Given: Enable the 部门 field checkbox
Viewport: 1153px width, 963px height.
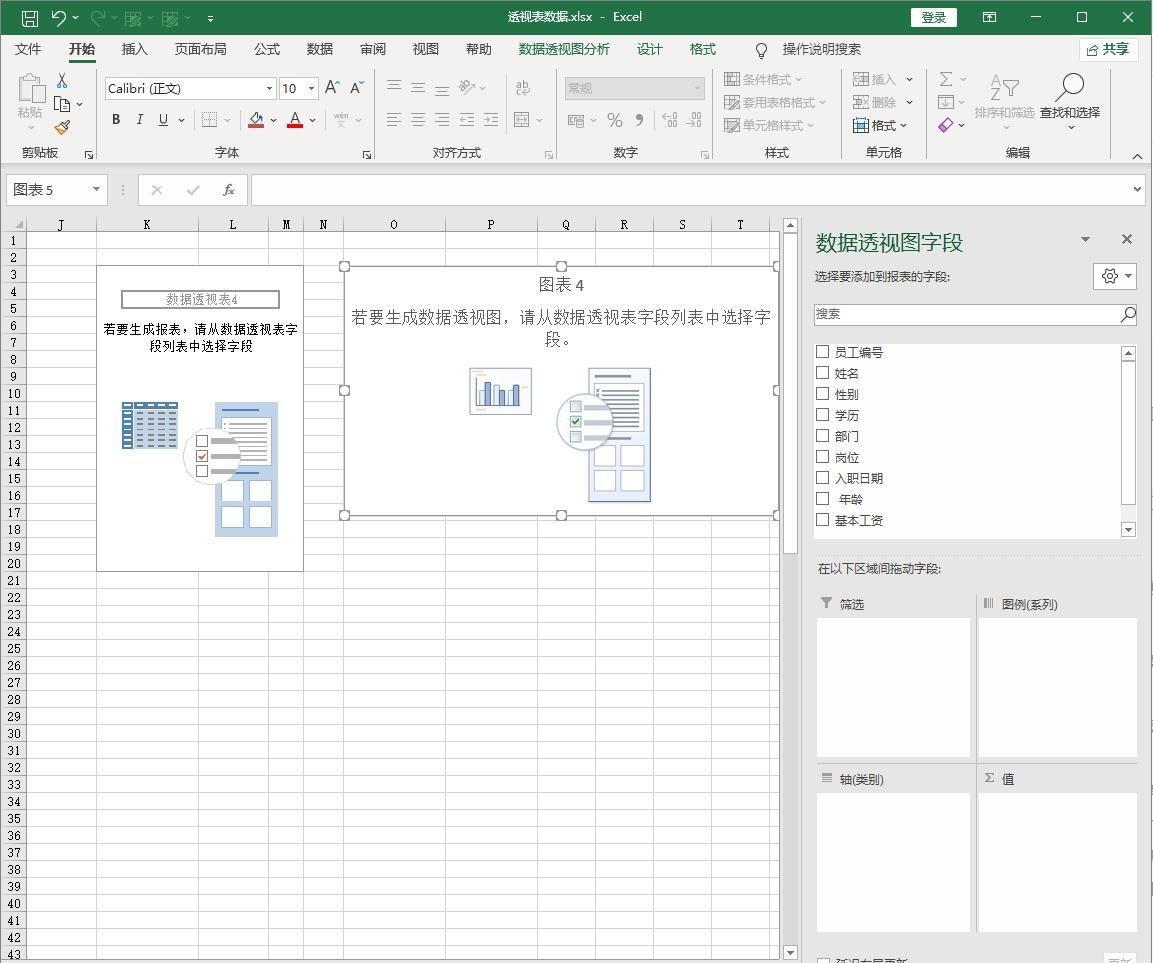Looking at the screenshot, I should click(x=823, y=436).
